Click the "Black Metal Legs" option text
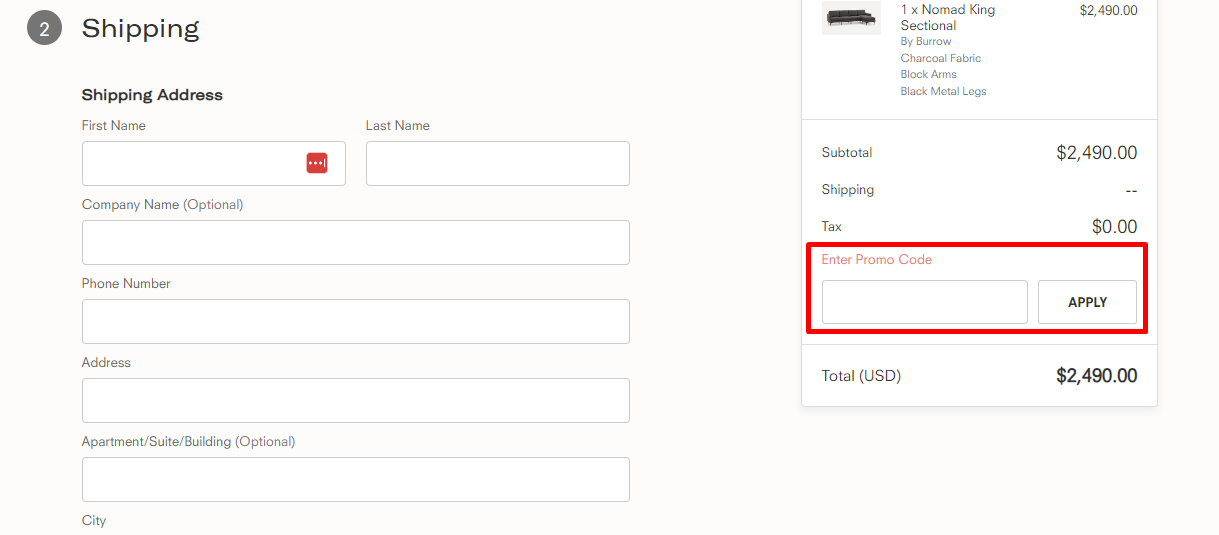The height and width of the screenshot is (535, 1219). 944,91
